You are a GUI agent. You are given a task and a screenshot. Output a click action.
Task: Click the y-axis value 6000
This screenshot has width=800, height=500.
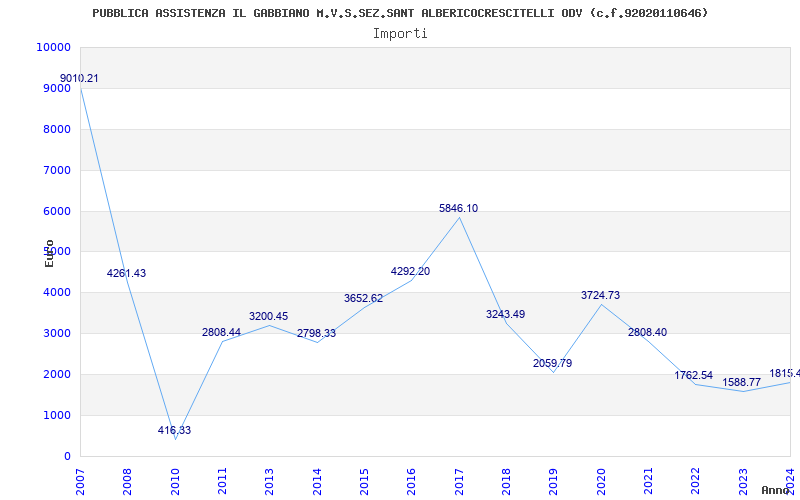pos(56,211)
